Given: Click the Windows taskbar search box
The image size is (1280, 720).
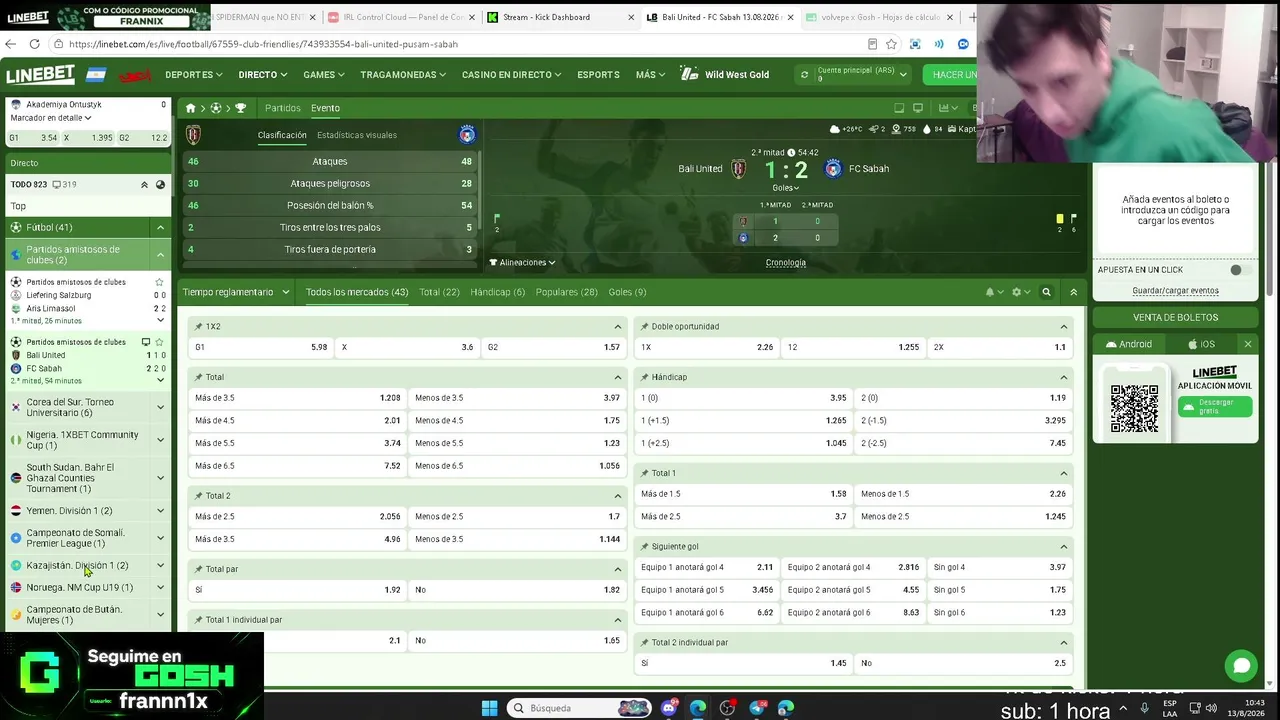Looking at the screenshot, I should click(578, 708).
